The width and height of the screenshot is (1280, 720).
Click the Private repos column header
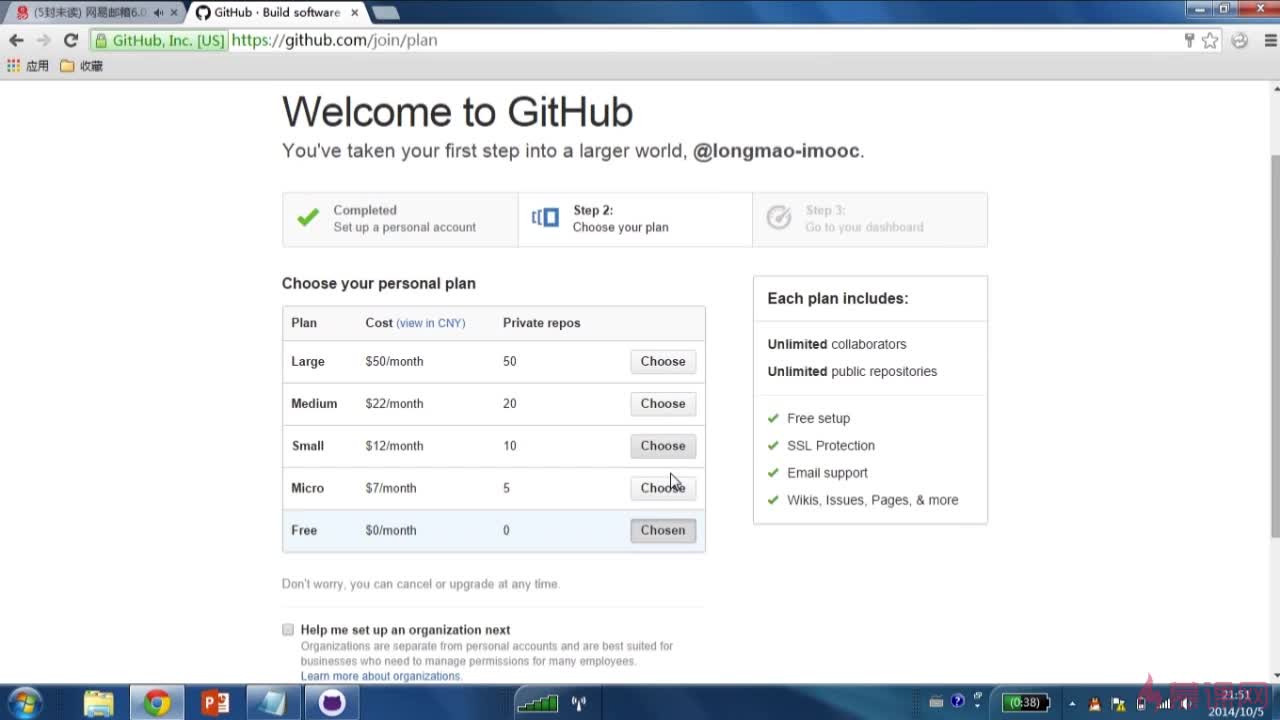click(541, 323)
